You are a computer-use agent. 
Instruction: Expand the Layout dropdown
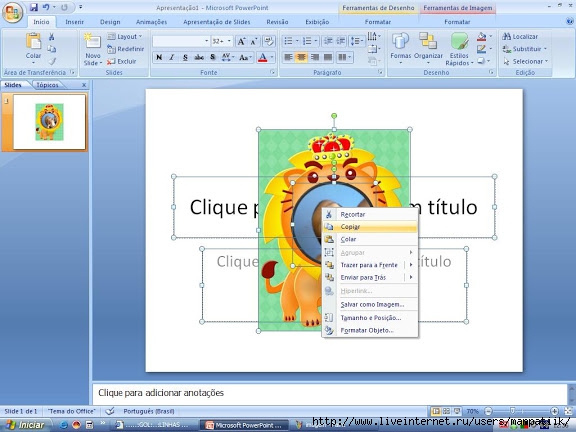[125, 37]
